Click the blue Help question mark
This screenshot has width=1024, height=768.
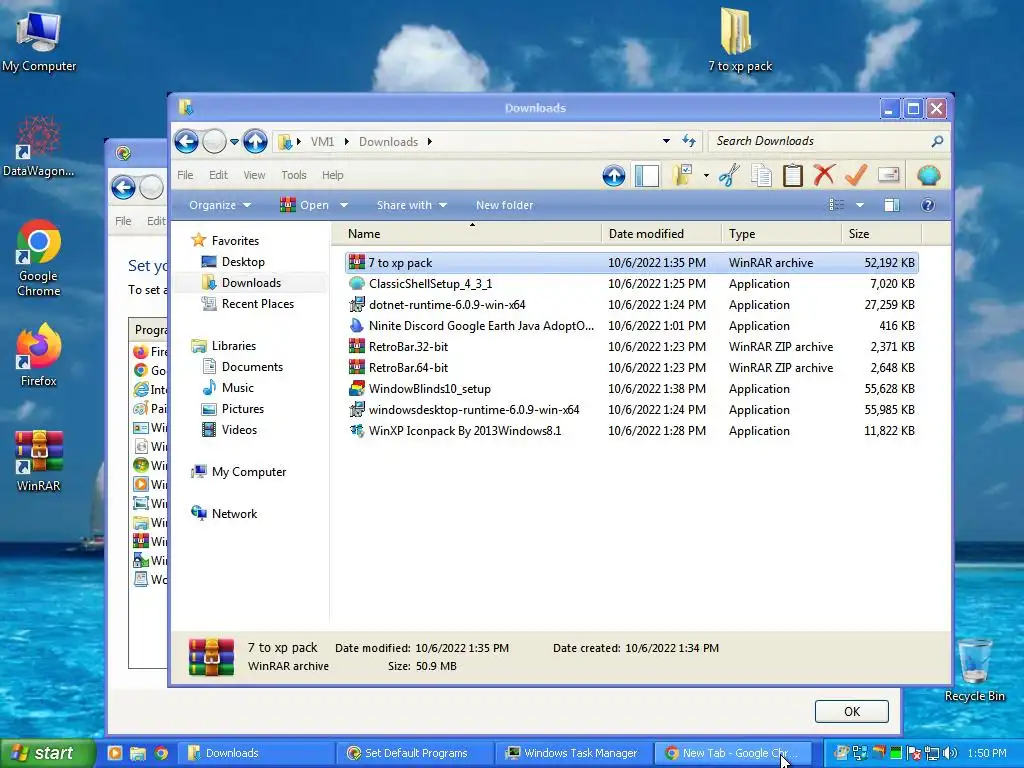[927, 205]
